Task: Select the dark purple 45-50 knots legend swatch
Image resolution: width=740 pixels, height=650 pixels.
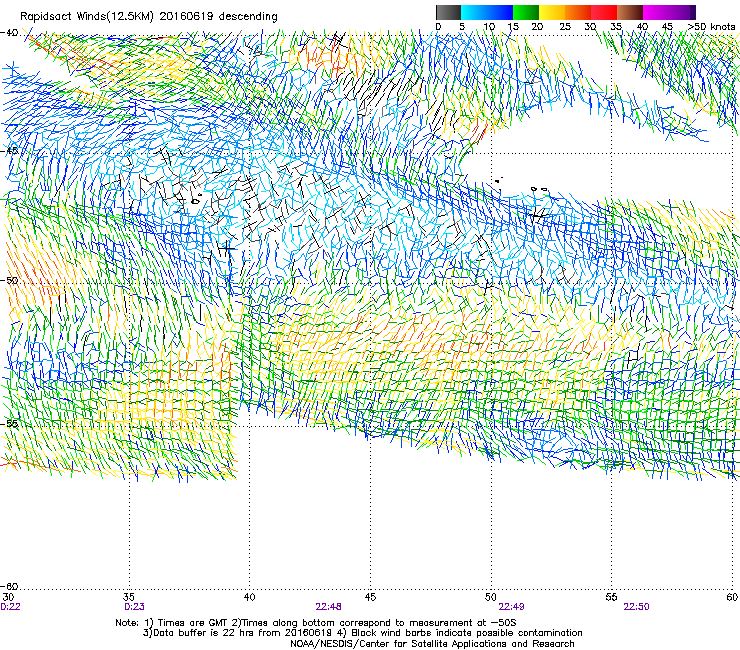Action: [x=682, y=12]
